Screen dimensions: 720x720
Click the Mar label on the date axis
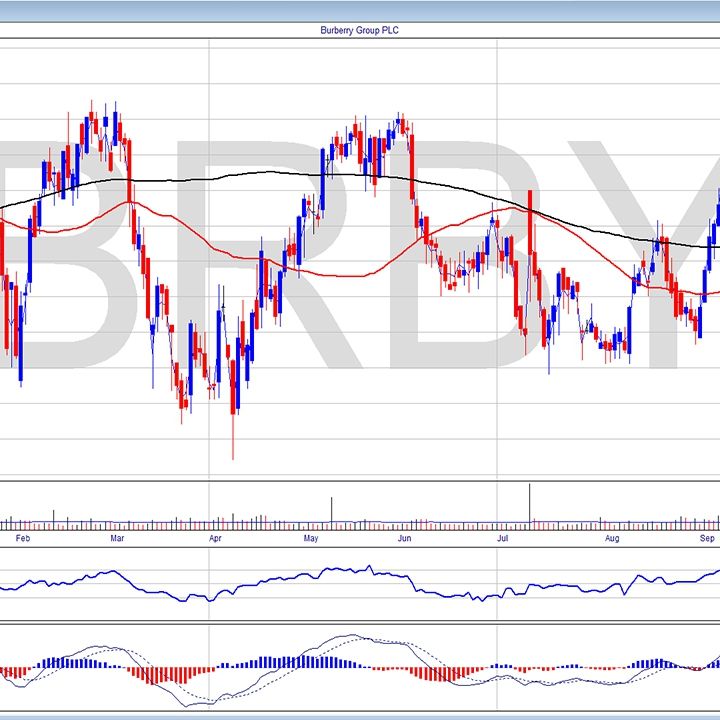click(117, 539)
